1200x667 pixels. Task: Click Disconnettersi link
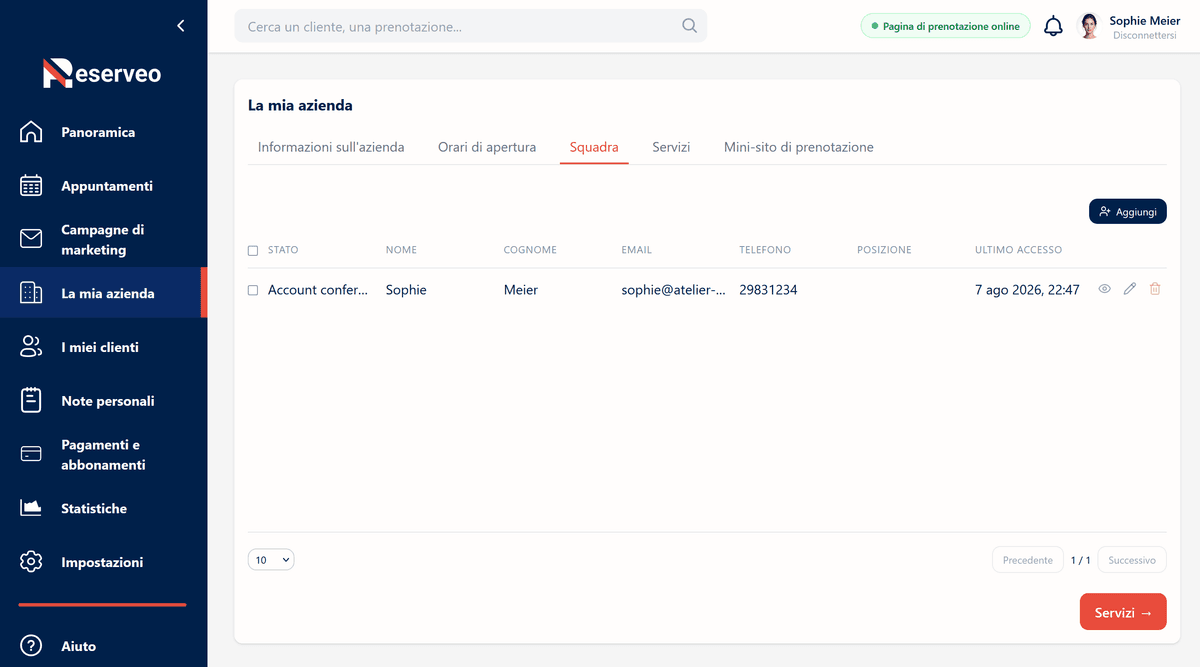(x=1144, y=35)
